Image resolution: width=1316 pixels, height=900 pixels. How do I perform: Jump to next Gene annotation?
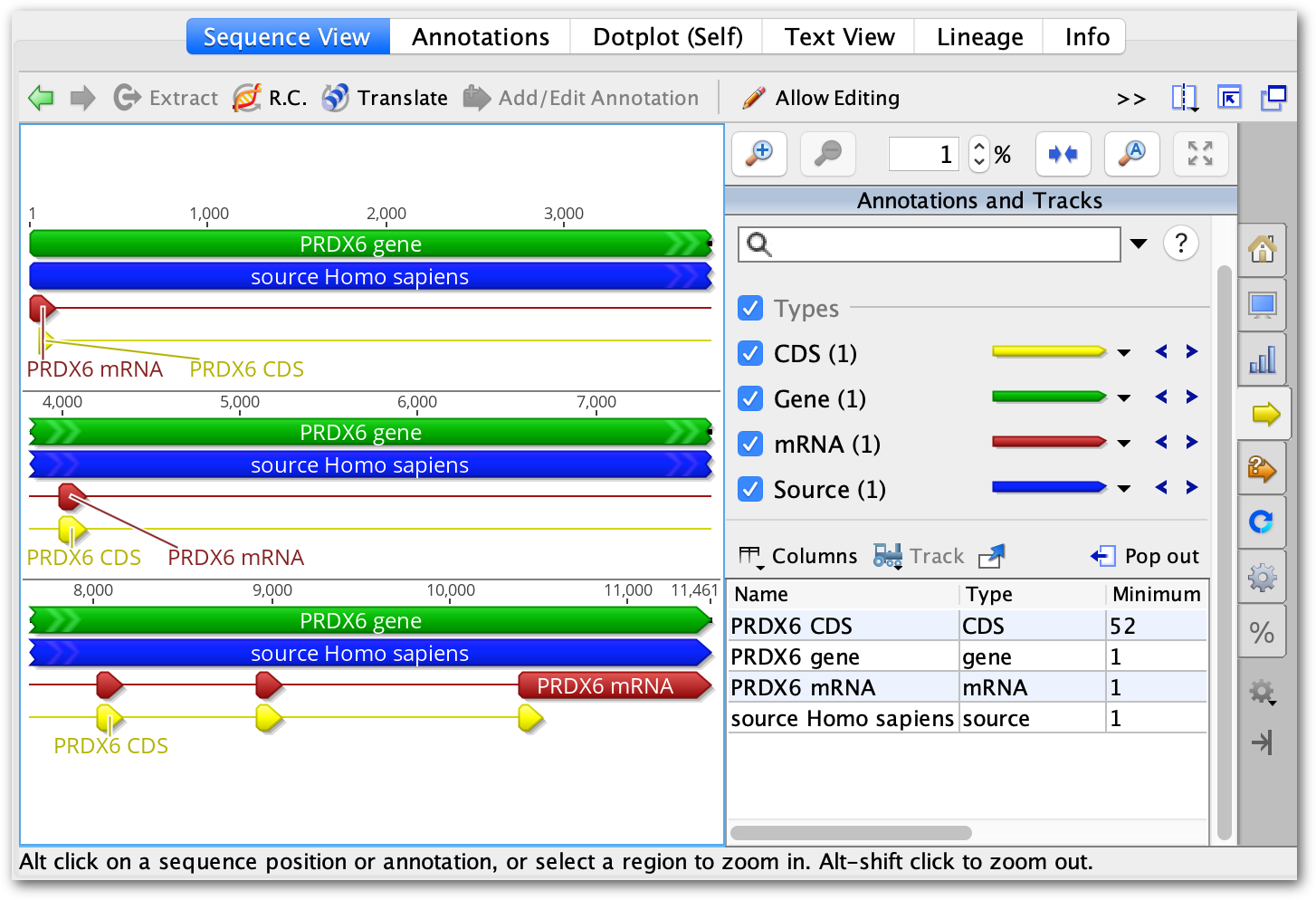pyautogui.click(x=1192, y=397)
